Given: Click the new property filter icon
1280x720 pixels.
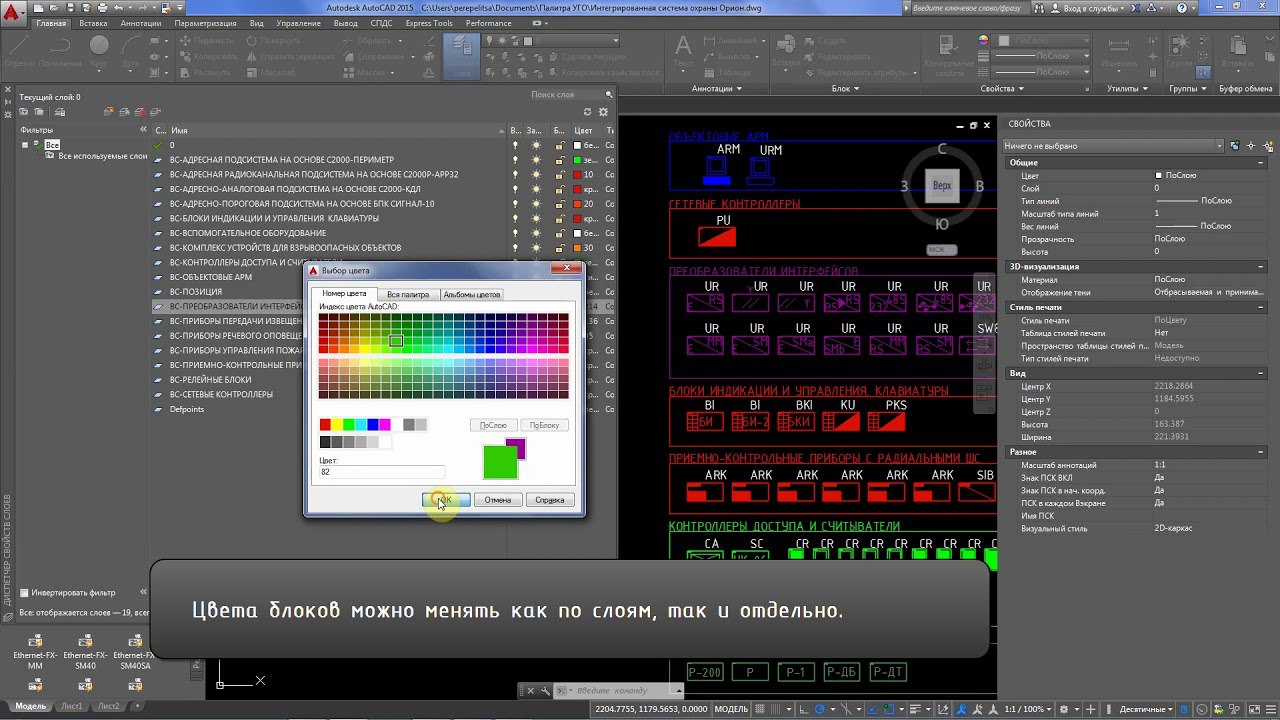Looking at the screenshot, I should [x=24, y=112].
